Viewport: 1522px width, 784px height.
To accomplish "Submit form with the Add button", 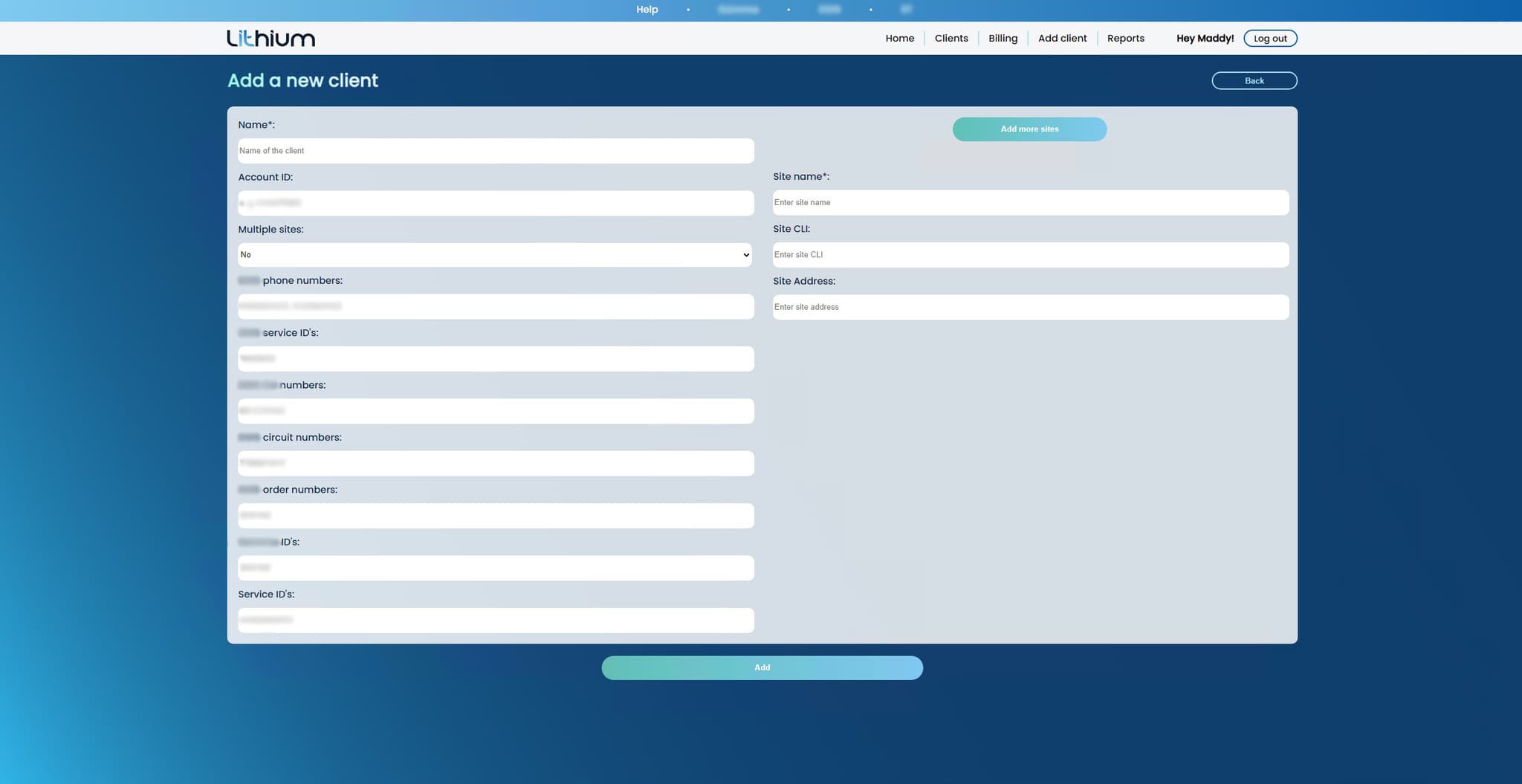I will tap(762, 668).
